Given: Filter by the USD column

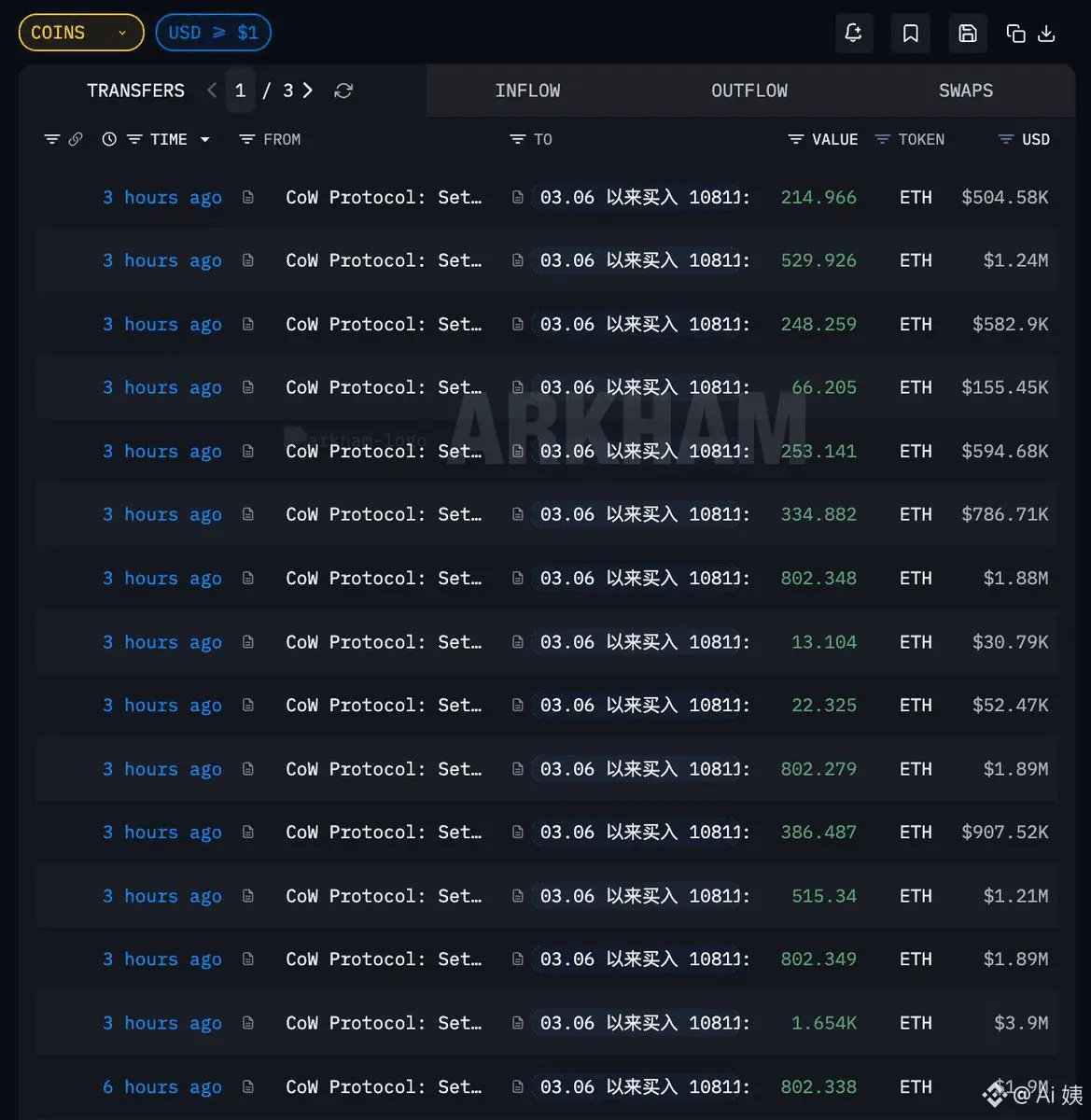Looking at the screenshot, I should click(x=1006, y=139).
